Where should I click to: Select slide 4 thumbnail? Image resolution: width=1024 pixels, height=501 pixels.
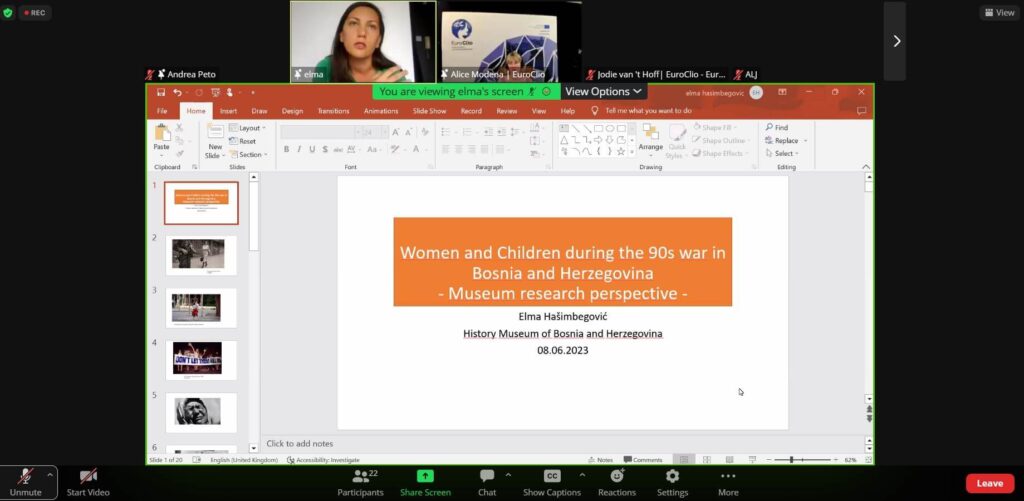coord(201,359)
